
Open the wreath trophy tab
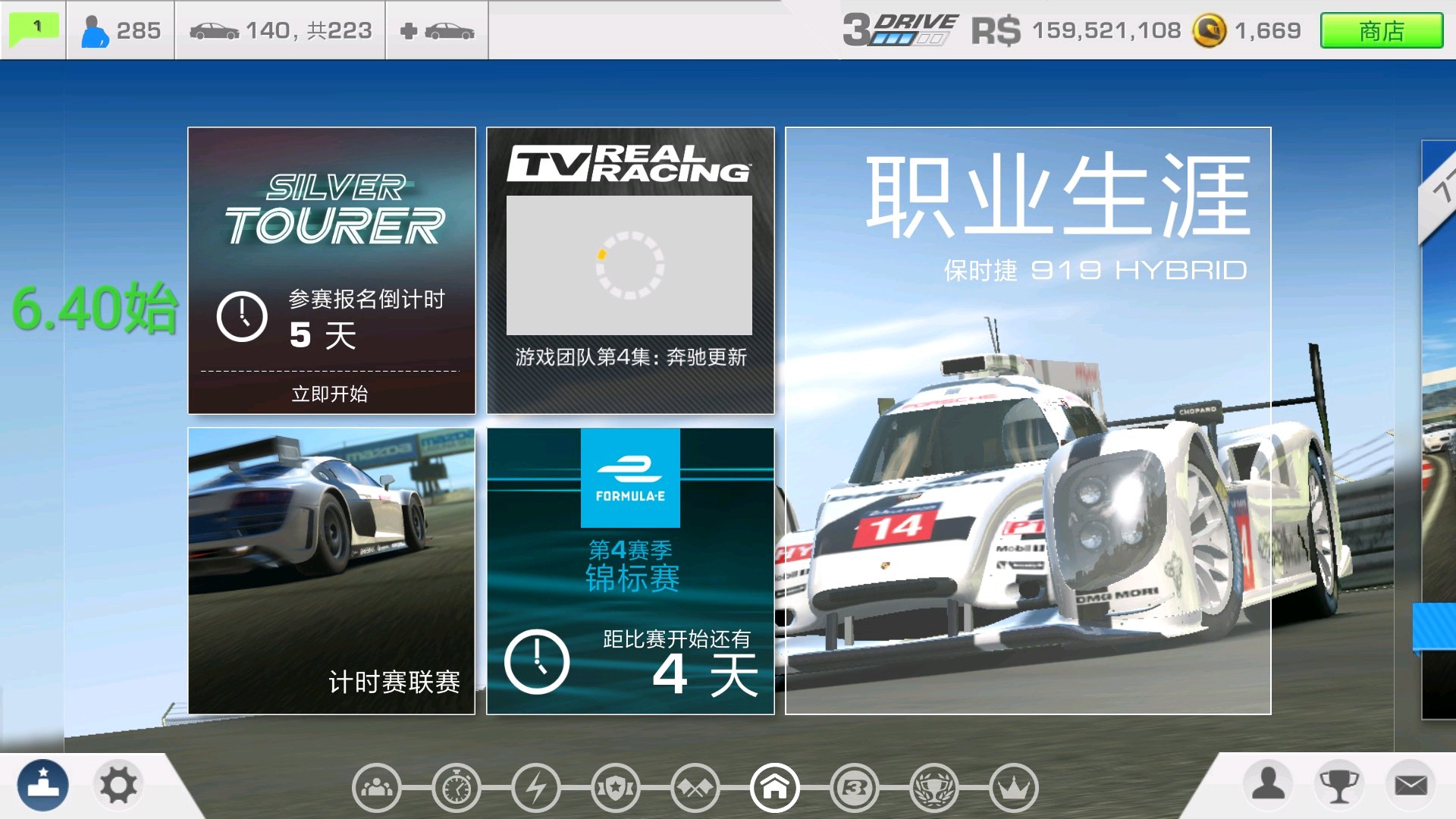(934, 788)
